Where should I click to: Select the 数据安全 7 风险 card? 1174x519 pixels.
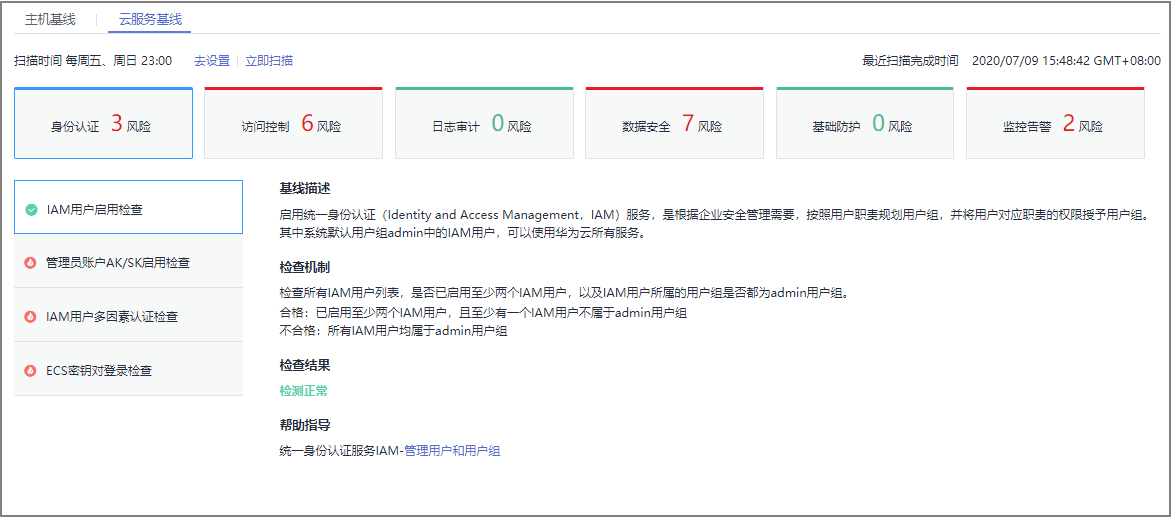(675, 124)
